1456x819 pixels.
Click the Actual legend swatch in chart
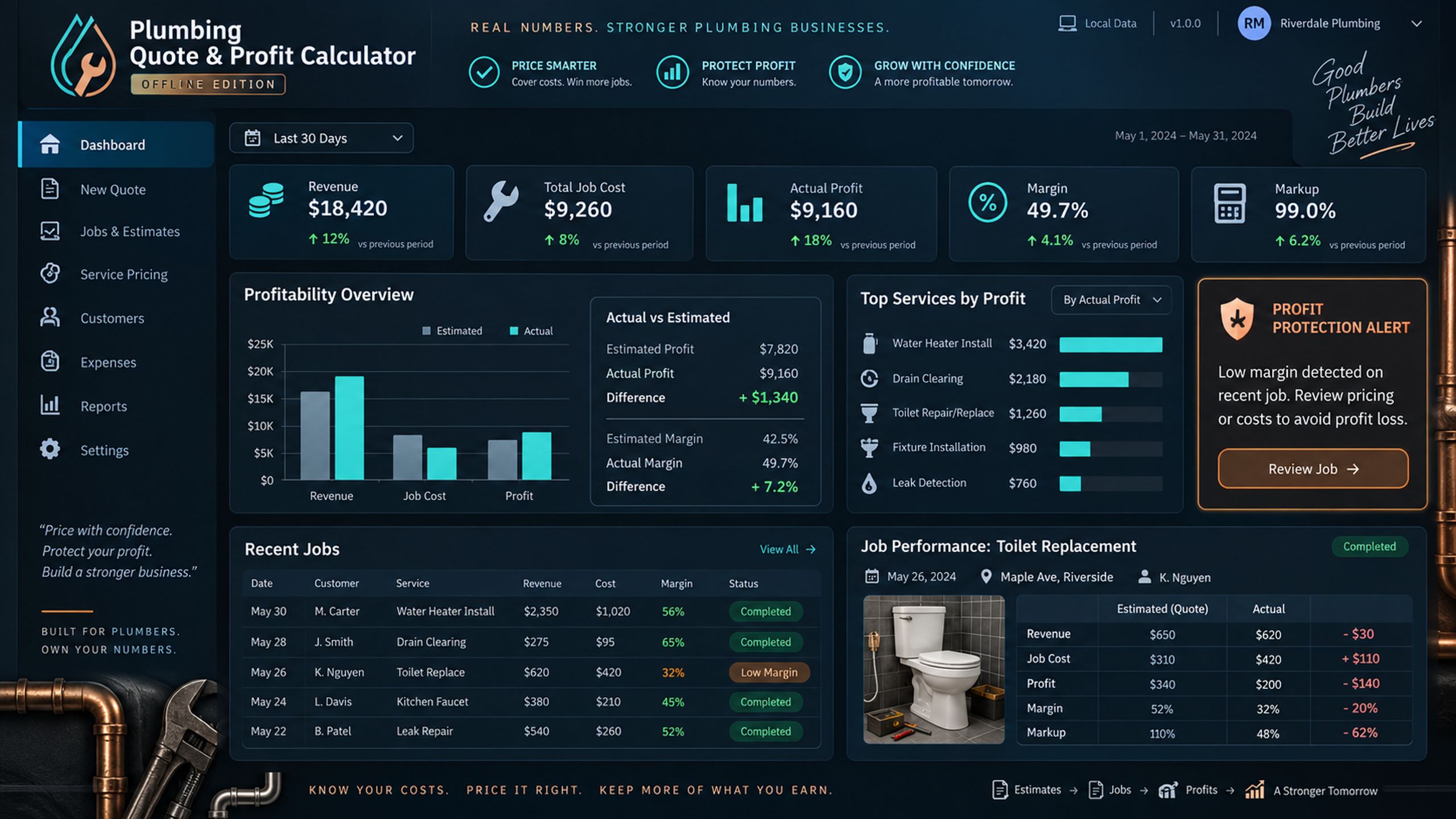514,331
